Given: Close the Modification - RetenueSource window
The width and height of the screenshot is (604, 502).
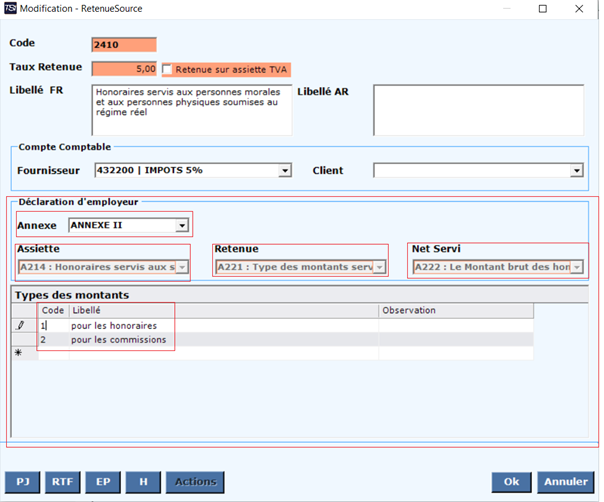Looking at the screenshot, I should [579, 8].
